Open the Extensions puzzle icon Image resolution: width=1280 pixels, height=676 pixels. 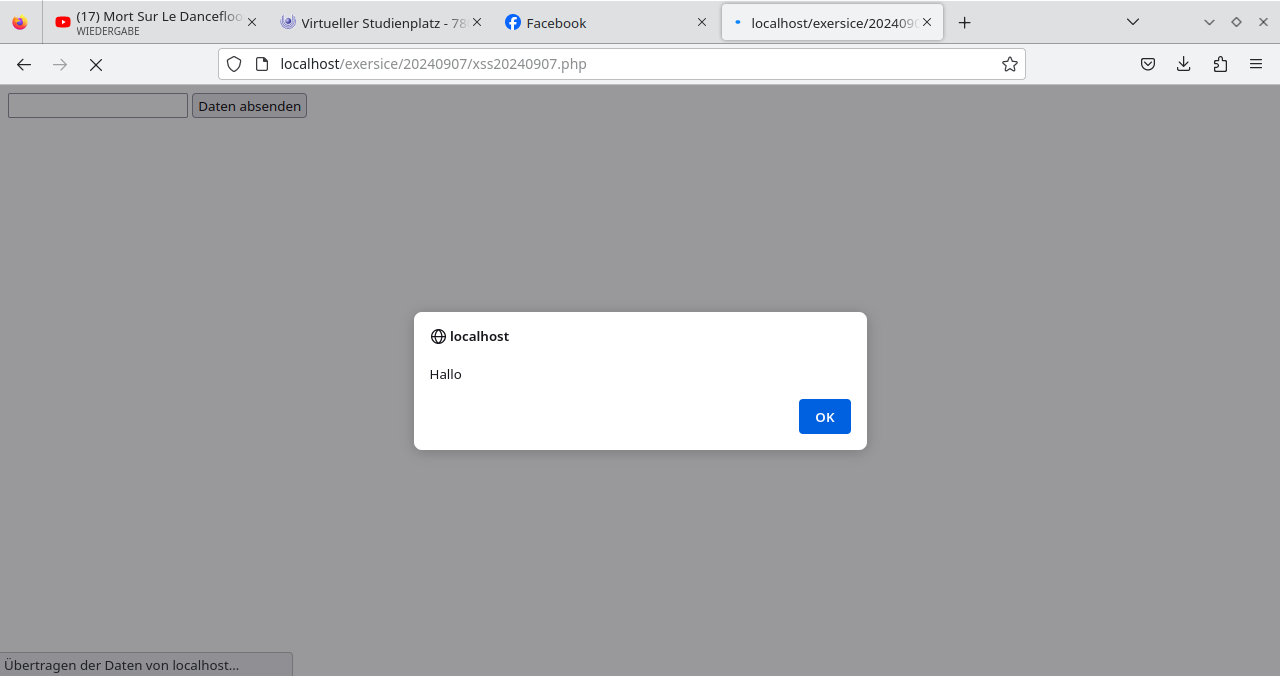click(x=1220, y=64)
